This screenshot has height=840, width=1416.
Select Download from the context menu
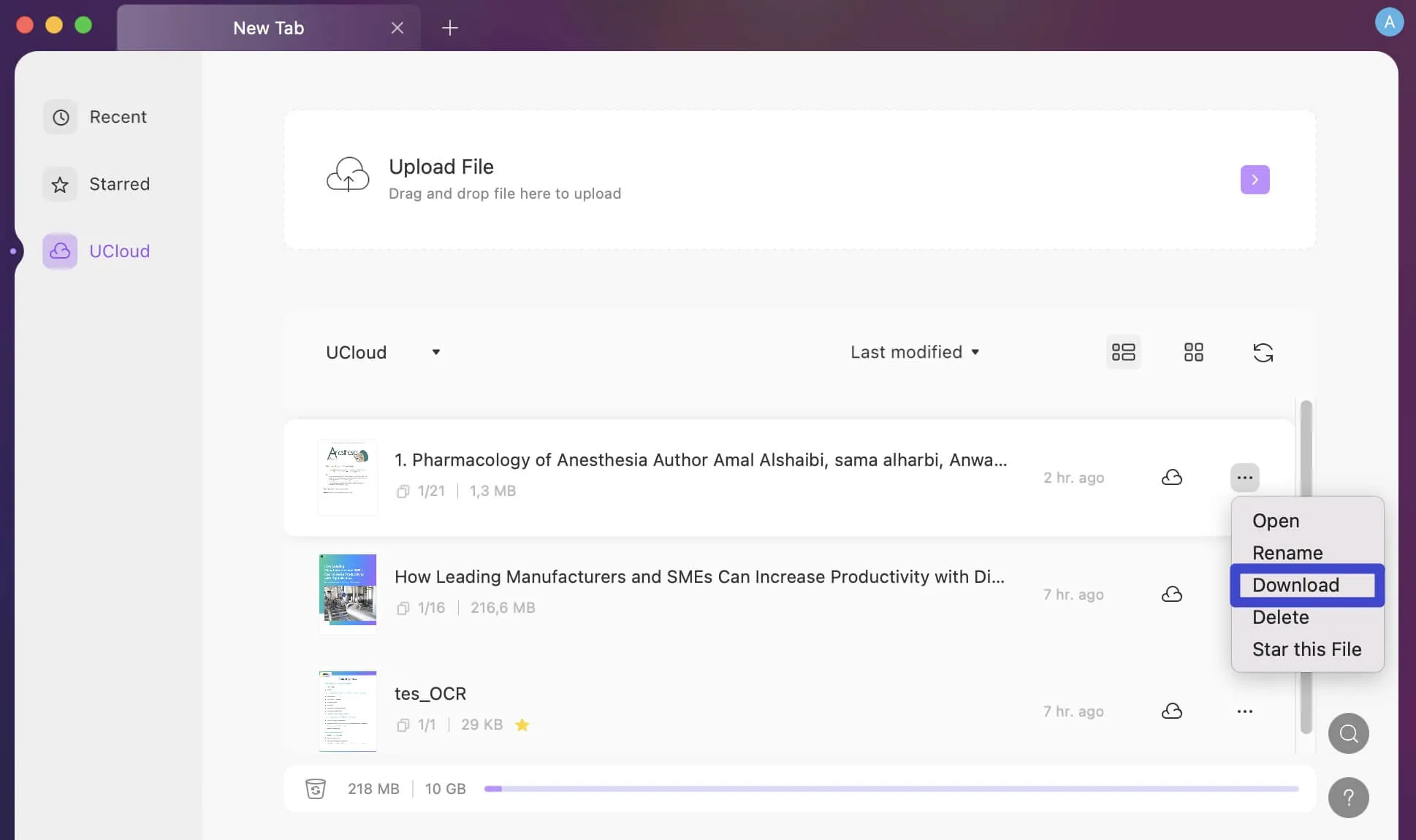1296,584
